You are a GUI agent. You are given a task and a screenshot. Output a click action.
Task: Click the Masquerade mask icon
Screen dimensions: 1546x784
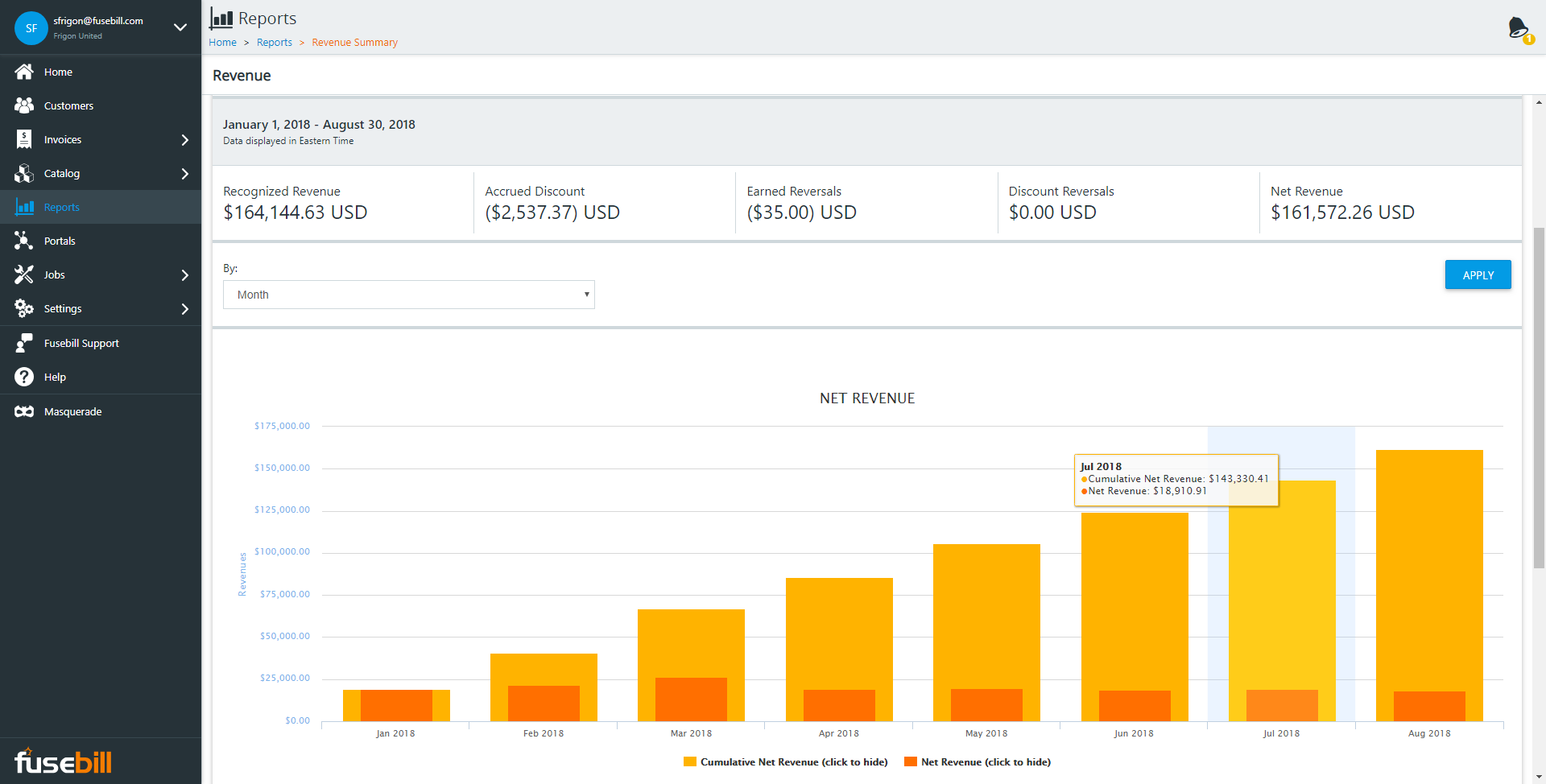(x=24, y=411)
